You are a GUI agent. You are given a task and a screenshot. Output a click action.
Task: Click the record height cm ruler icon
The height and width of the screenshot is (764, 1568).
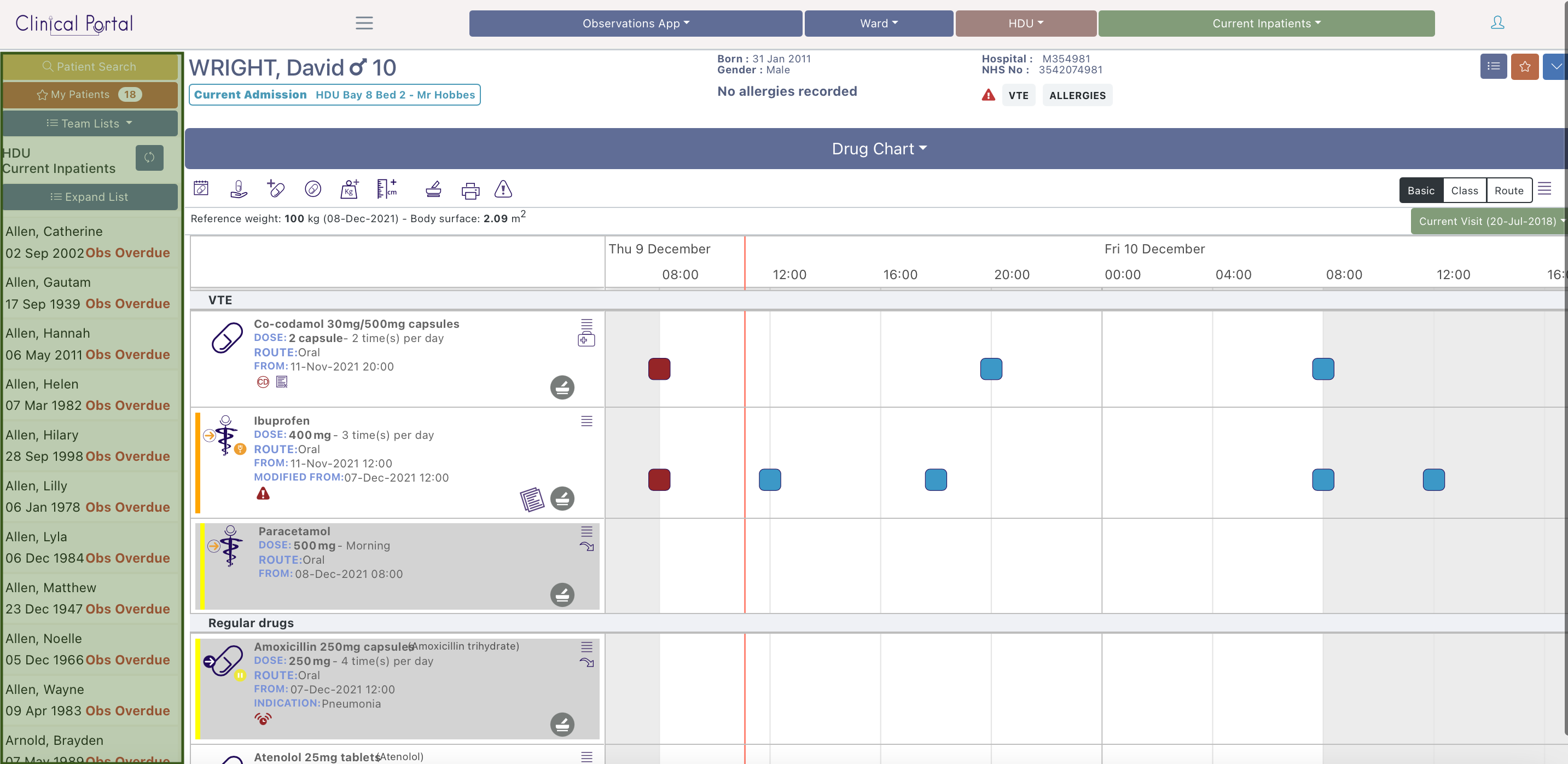pyautogui.click(x=386, y=189)
